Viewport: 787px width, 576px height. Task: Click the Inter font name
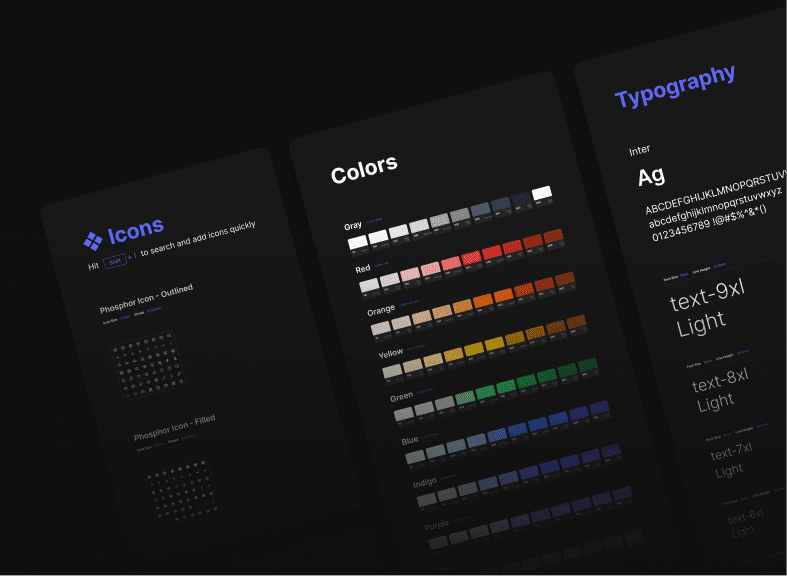pyautogui.click(x=639, y=150)
